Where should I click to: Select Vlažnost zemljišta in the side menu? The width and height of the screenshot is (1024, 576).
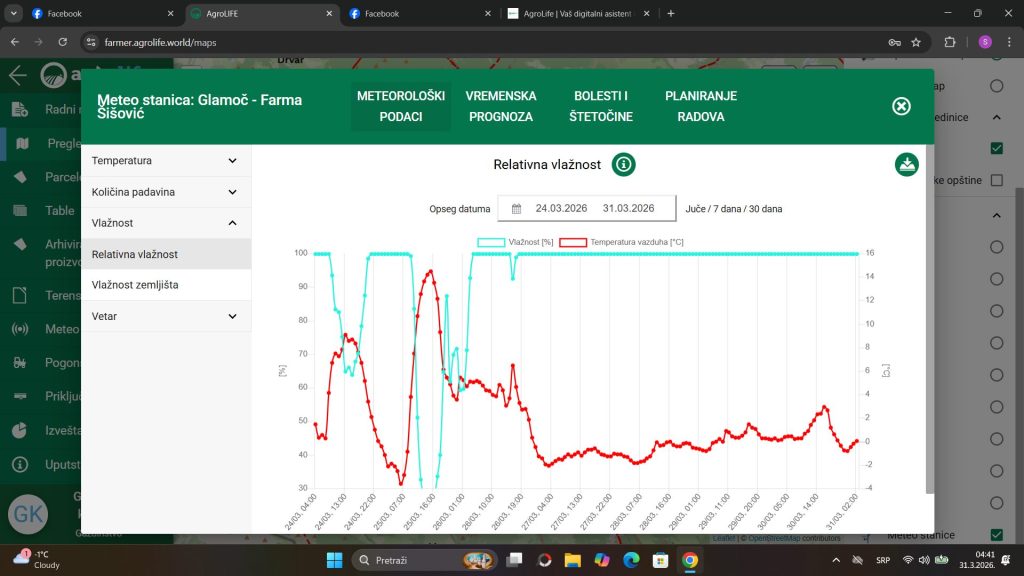tap(135, 285)
